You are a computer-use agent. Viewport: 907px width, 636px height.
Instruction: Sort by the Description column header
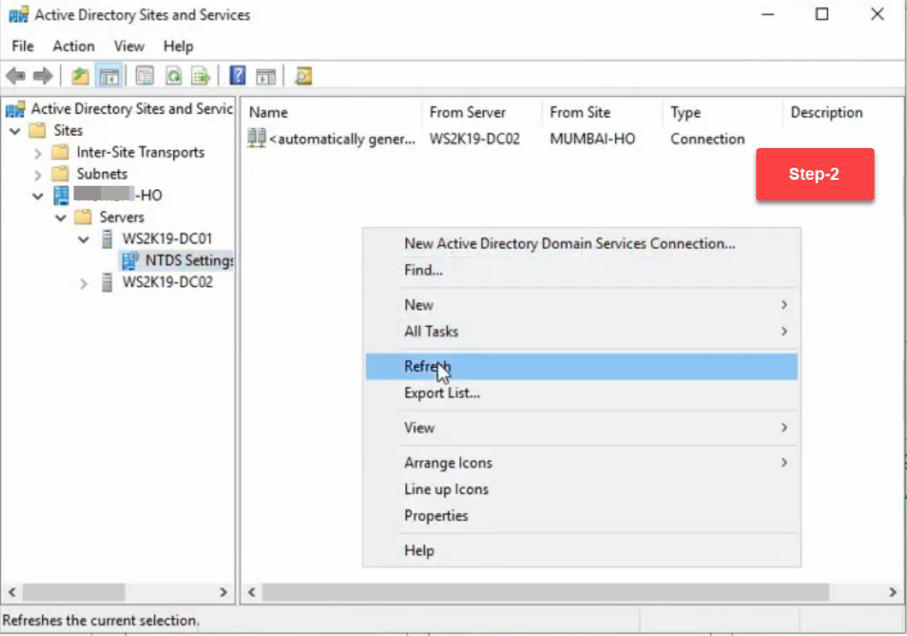click(843, 112)
